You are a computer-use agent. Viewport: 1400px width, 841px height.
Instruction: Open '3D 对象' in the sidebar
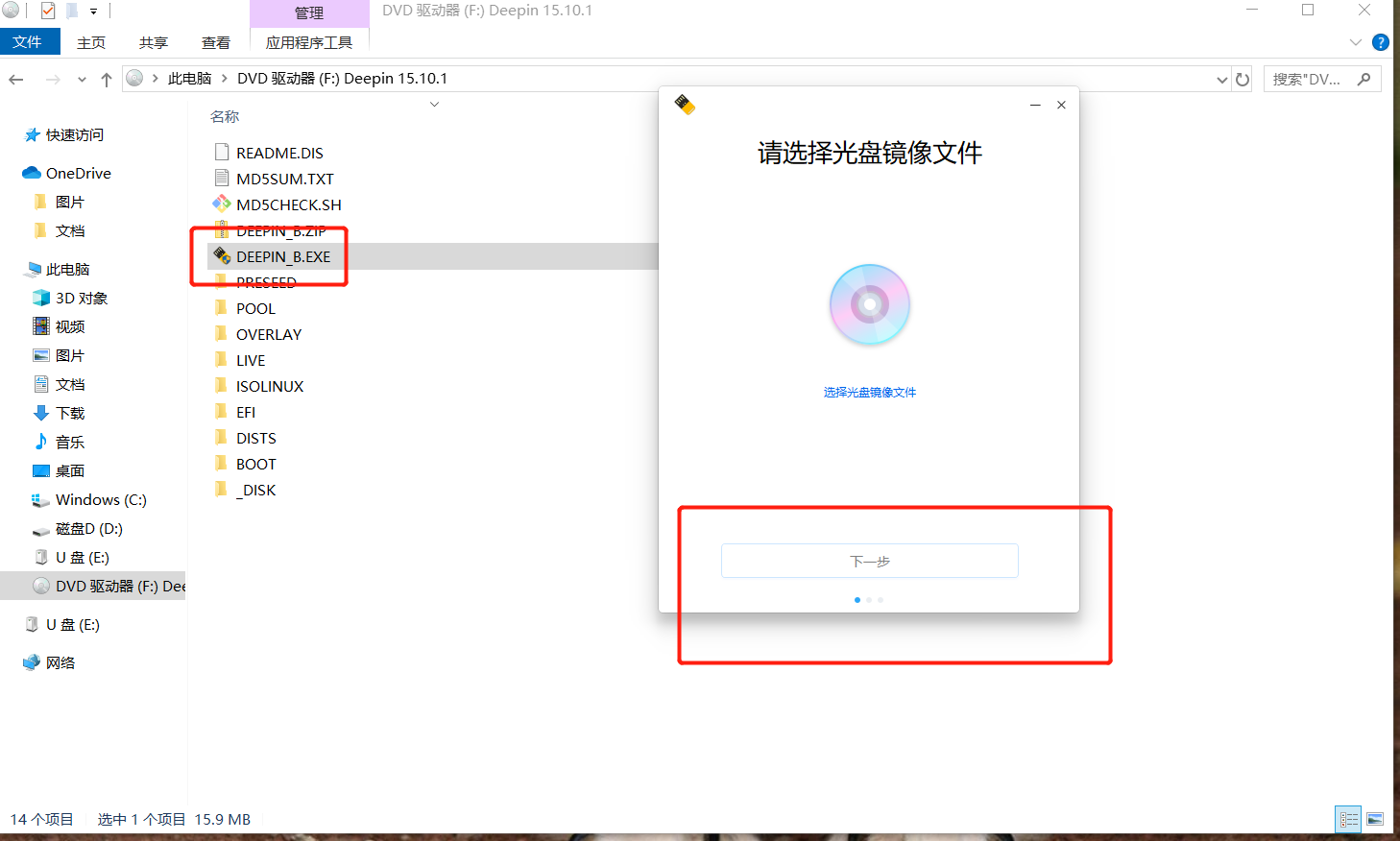click(82, 298)
